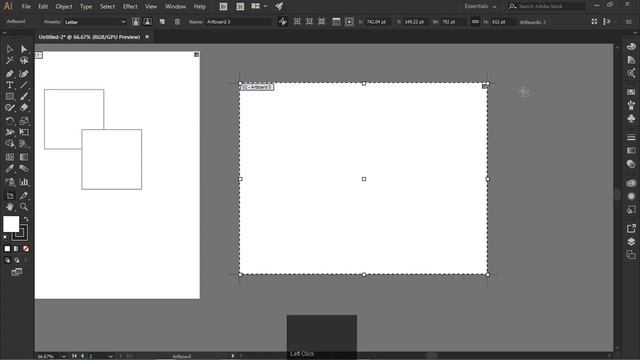Choose the Eraser tool
The width and height of the screenshot is (640, 360).
24,108
